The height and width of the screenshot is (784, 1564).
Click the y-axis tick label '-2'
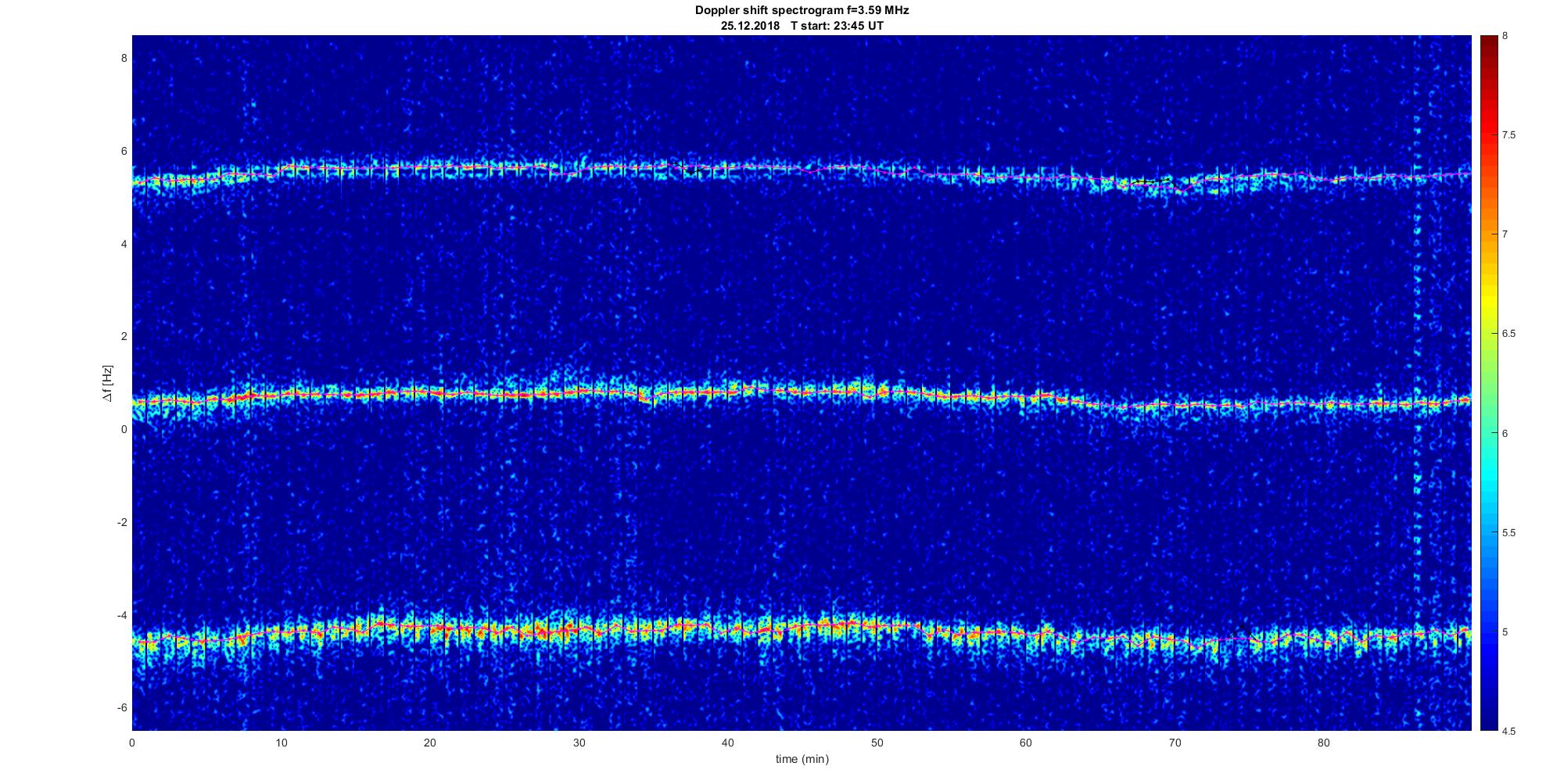(122, 522)
